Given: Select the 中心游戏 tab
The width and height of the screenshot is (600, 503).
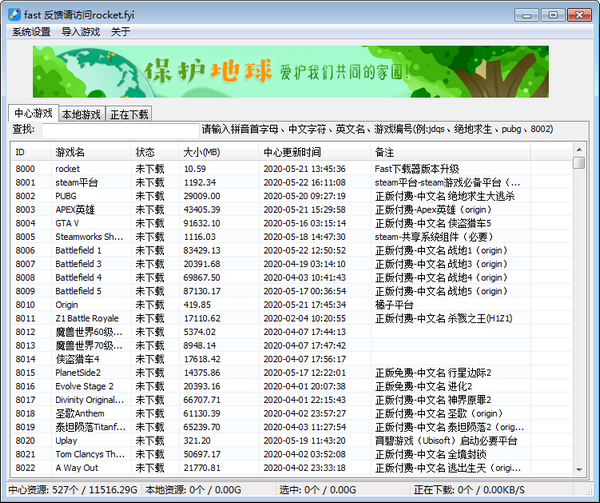Looking at the screenshot, I should pyautogui.click(x=32, y=114).
